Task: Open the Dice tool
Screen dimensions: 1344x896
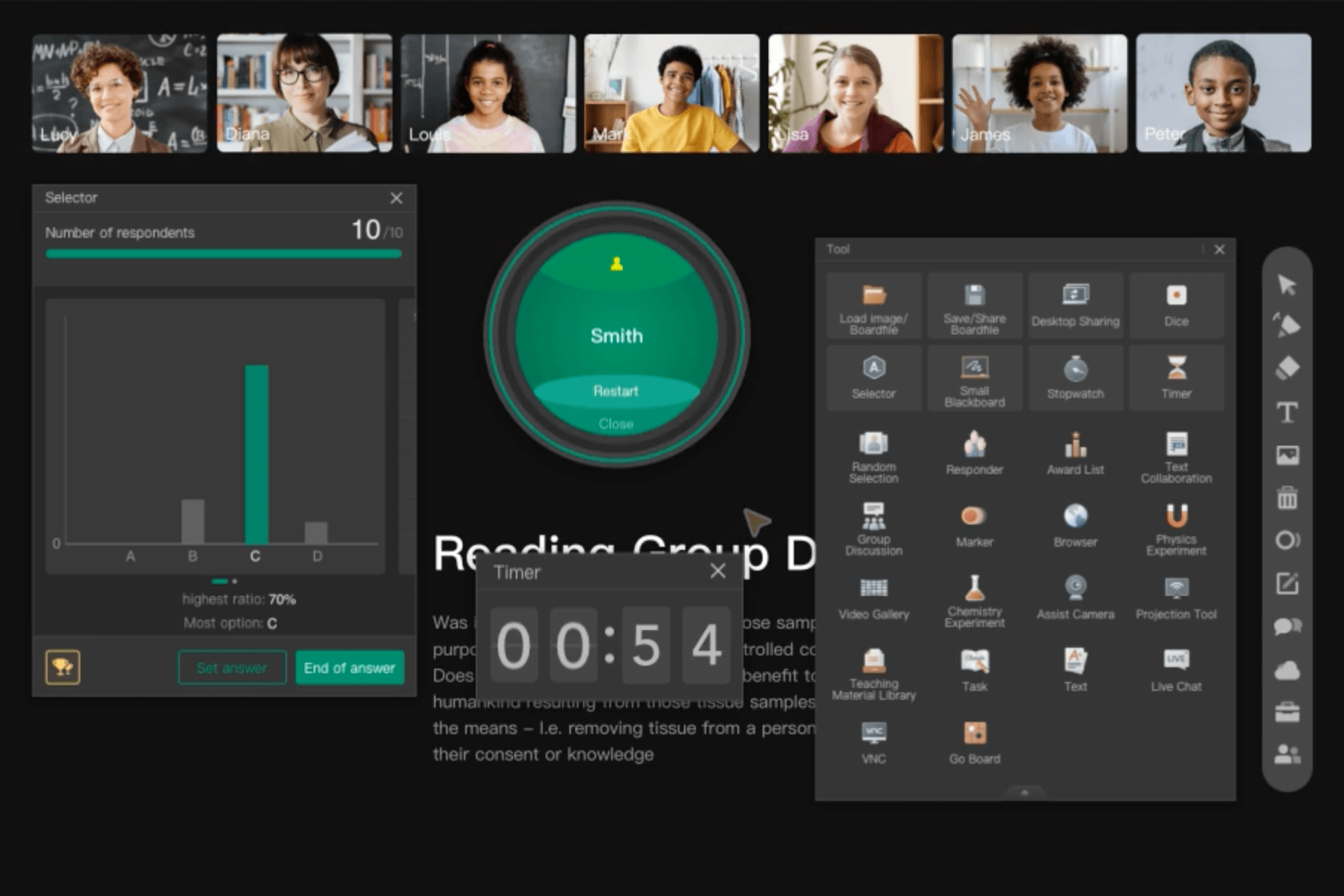Action: (x=1175, y=305)
